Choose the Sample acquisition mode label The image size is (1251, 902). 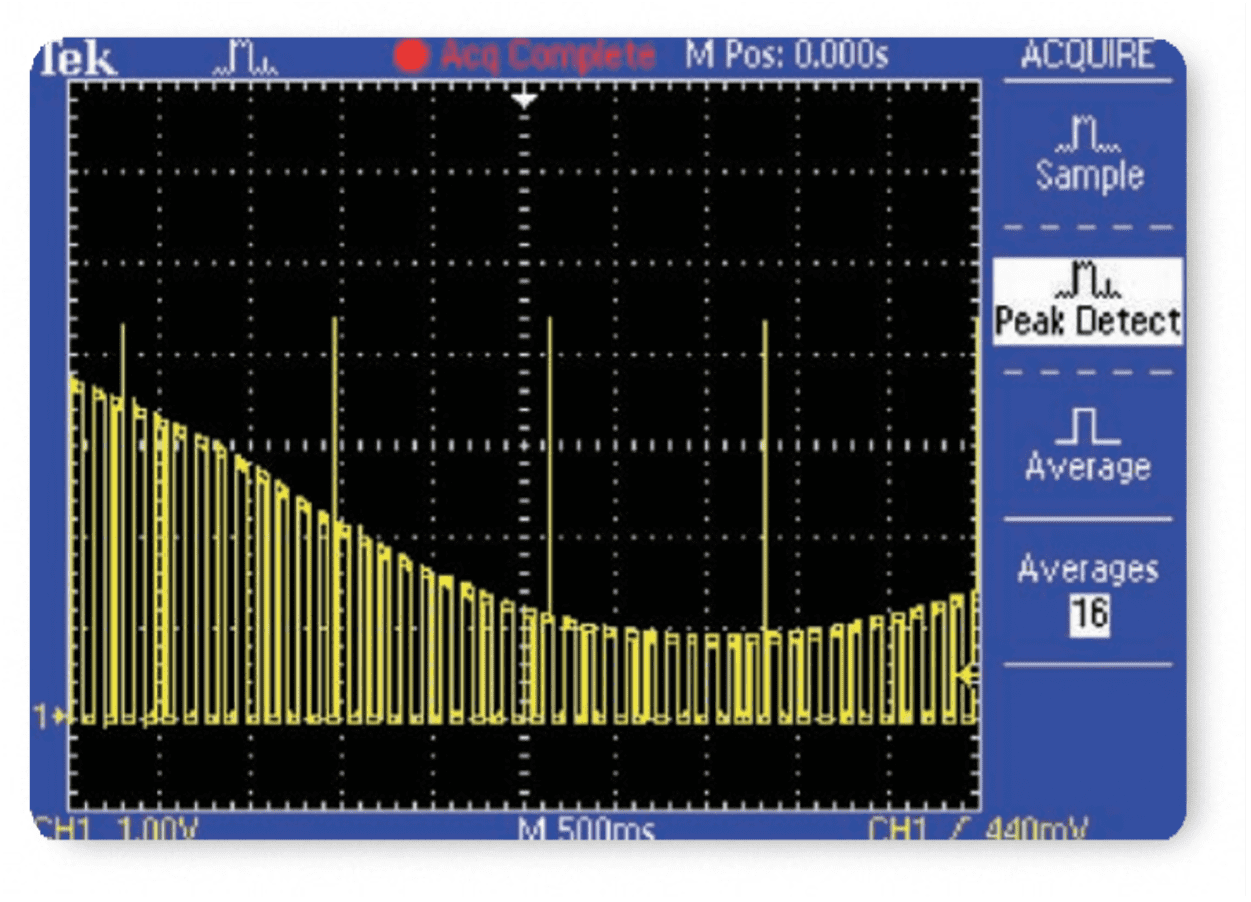click(1088, 176)
